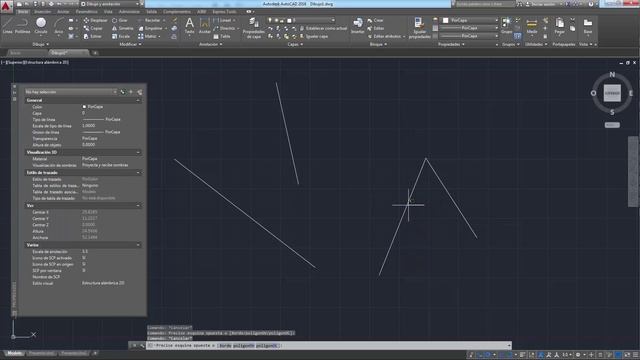This screenshot has width=640, height=360.
Task: Click quick select icon in Properties palette
Action: [140, 92]
